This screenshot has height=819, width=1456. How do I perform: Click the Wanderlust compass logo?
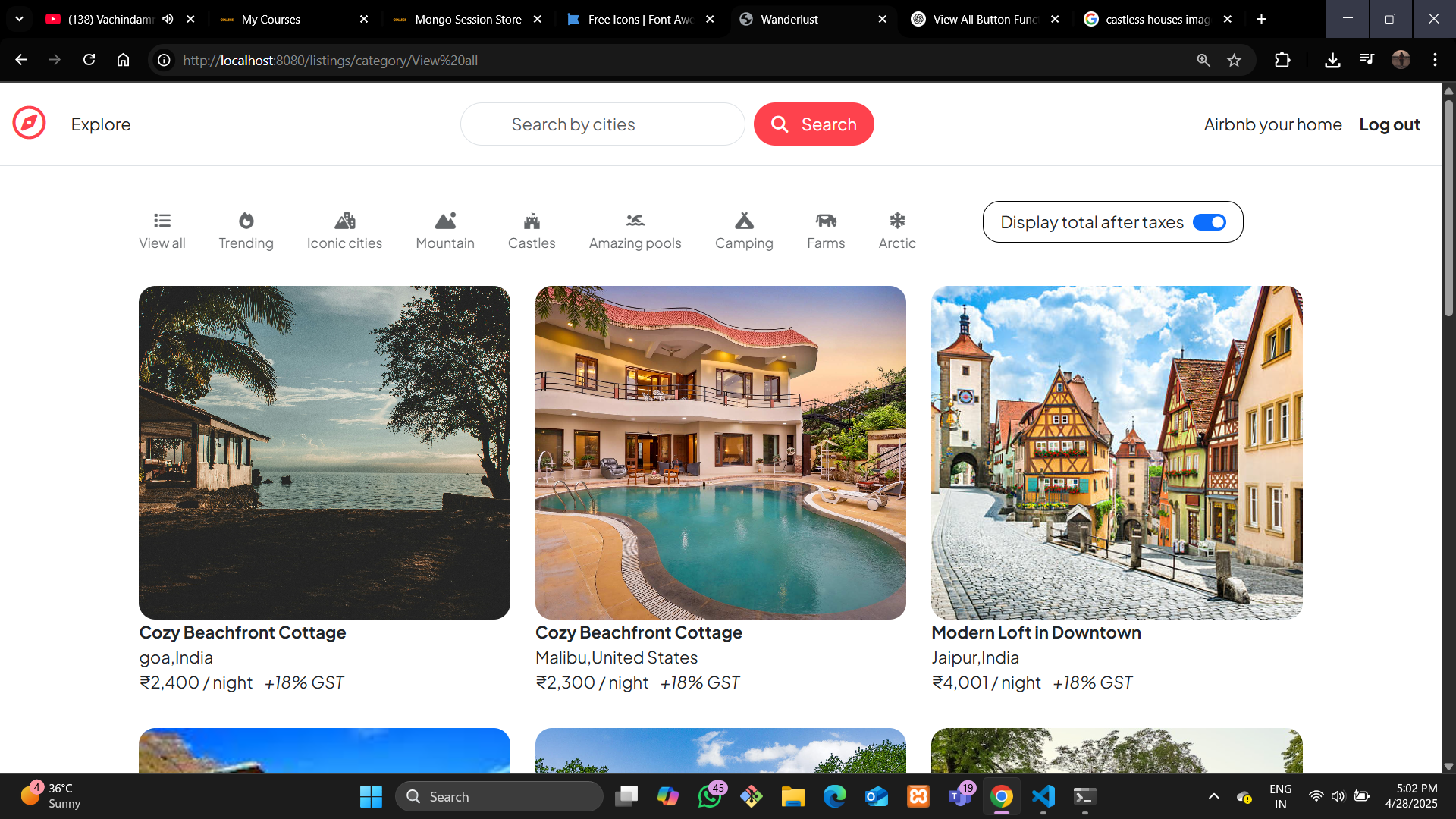pyautogui.click(x=29, y=124)
